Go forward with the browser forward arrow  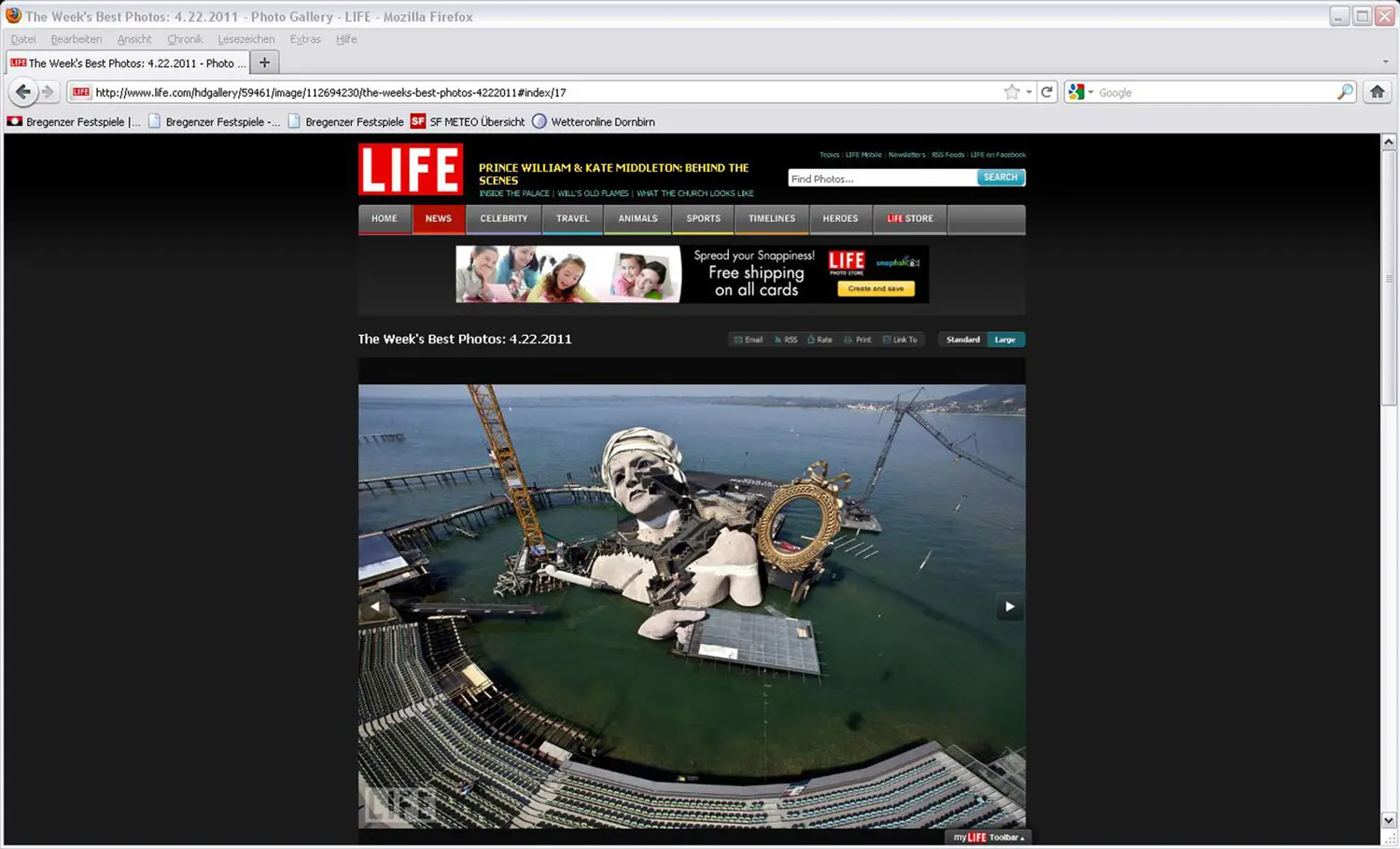[x=48, y=91]
